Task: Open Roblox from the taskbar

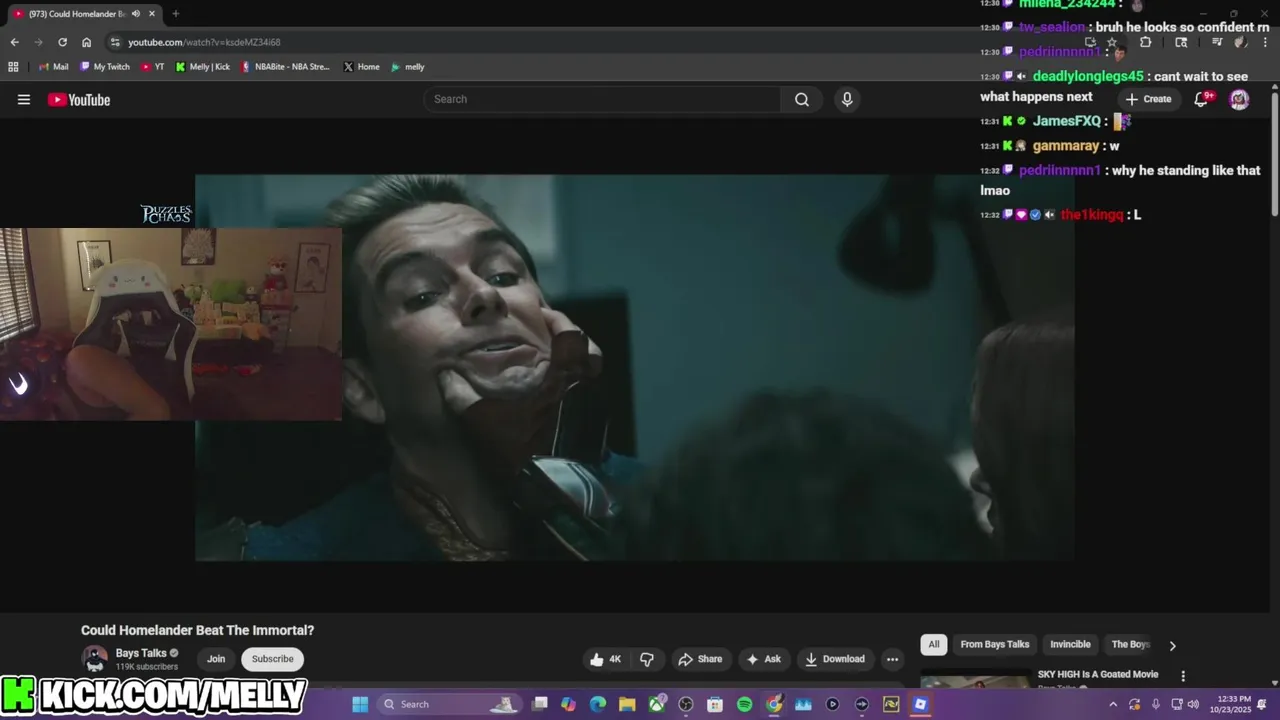Action: 920,704
